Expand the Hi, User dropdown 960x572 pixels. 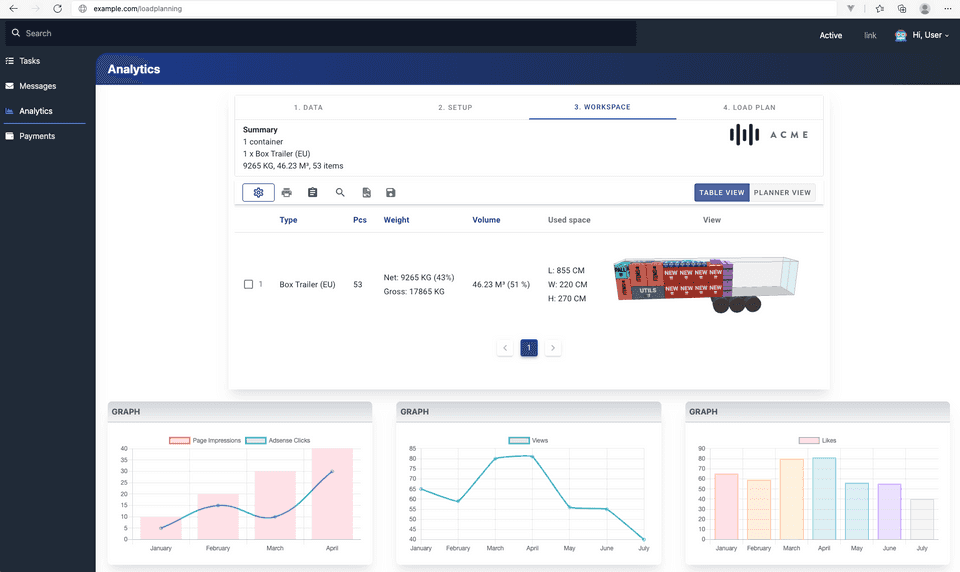[x=931, y=36]
